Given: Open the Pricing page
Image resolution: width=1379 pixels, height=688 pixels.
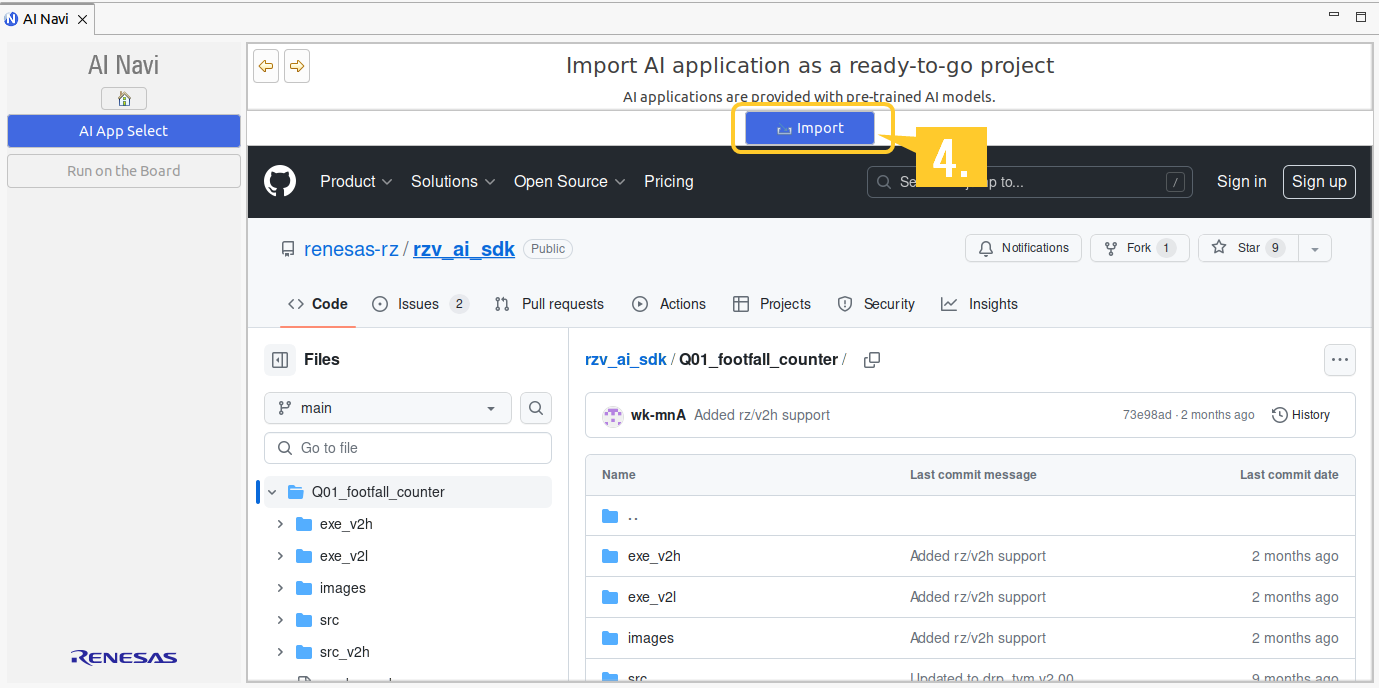Looking at the screenshot, I should point(669,182).
